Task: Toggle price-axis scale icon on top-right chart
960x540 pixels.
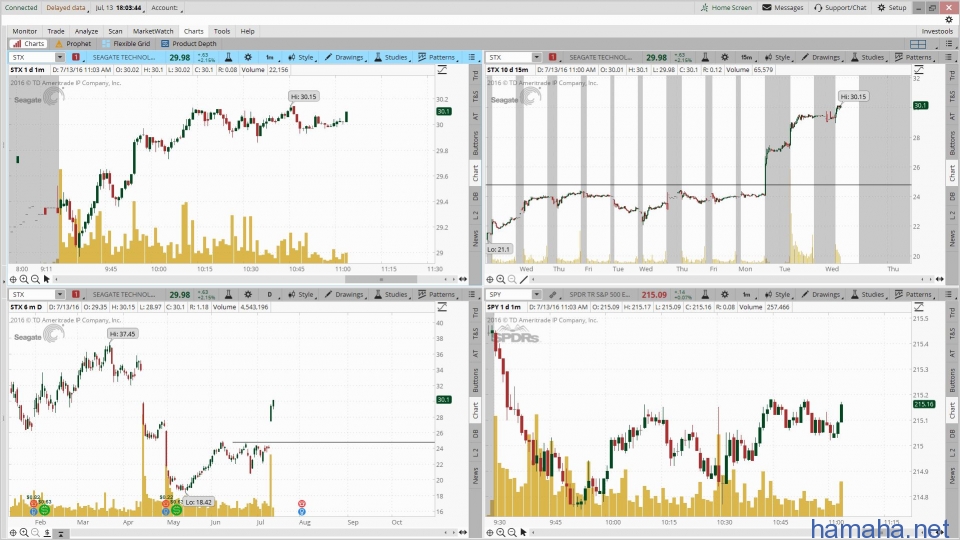Action: coord(919,70)
